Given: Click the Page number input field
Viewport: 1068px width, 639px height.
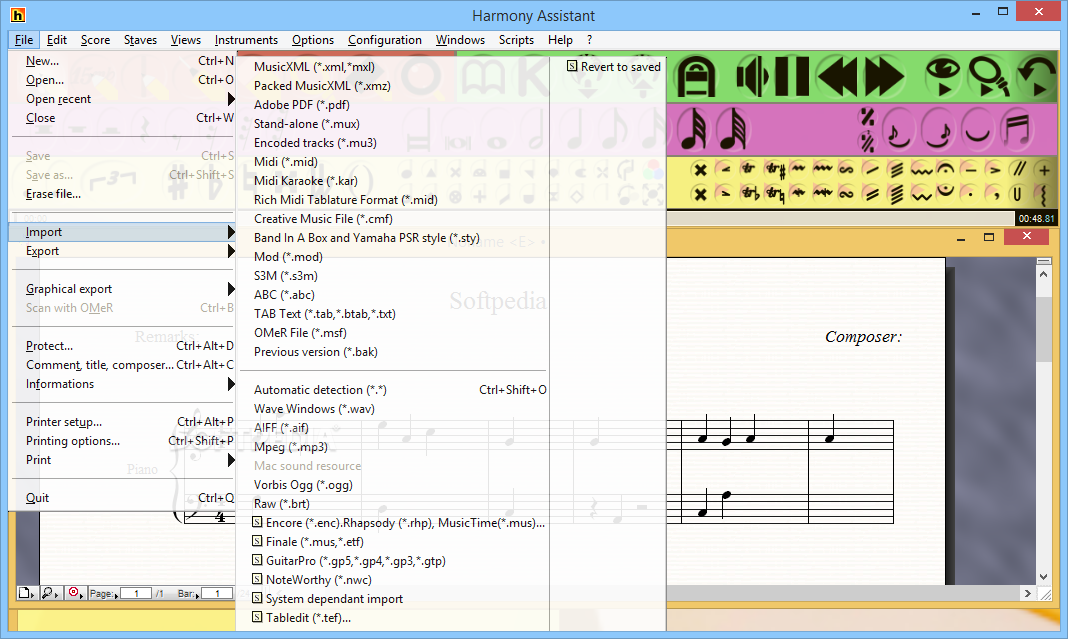Looking at the screenshot, I should coord(136,593).
